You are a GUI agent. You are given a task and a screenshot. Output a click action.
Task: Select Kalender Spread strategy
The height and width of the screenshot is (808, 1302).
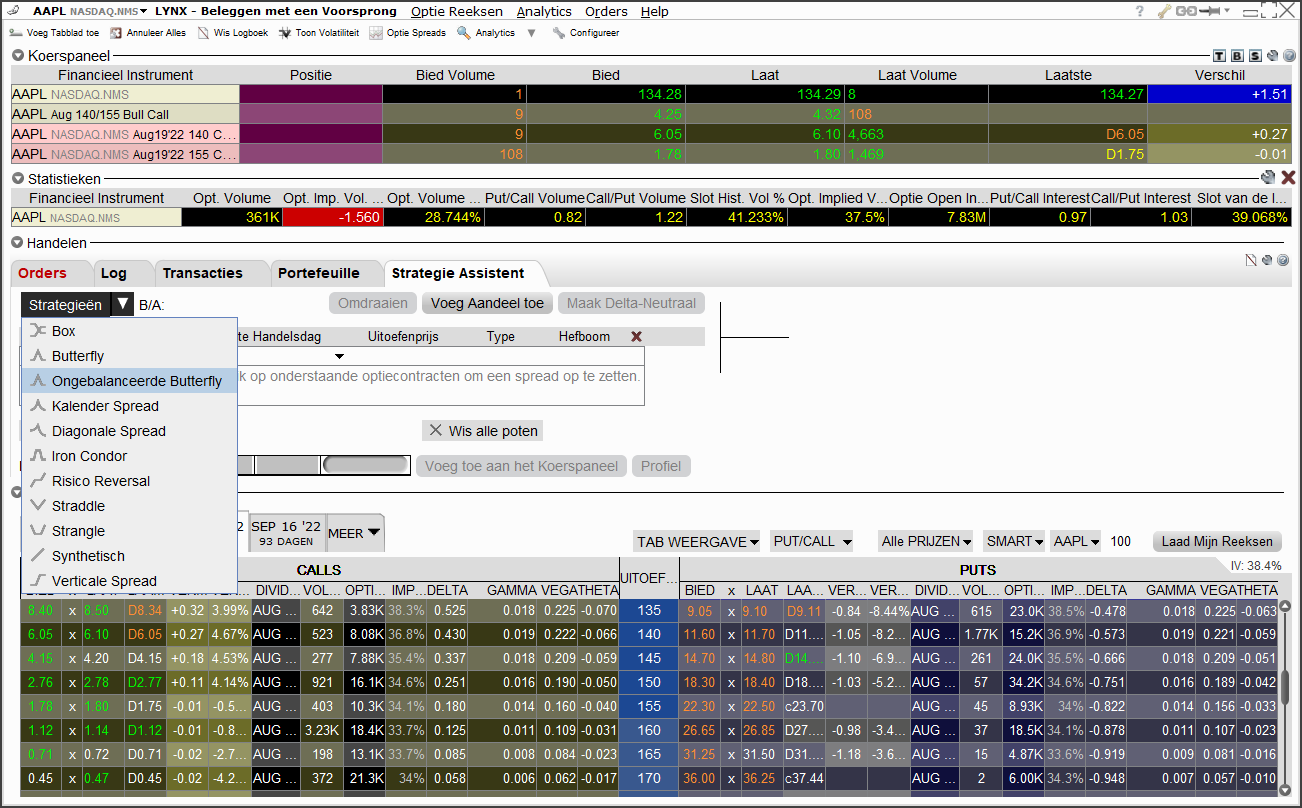coord(129,406)
